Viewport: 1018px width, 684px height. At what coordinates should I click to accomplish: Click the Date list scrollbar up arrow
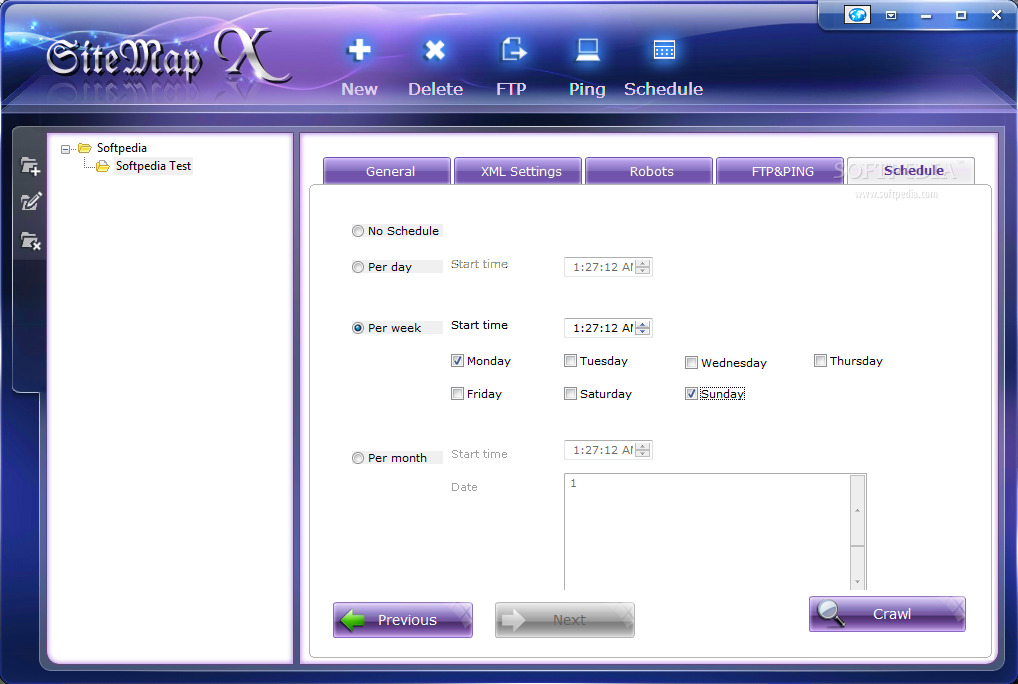858,511
